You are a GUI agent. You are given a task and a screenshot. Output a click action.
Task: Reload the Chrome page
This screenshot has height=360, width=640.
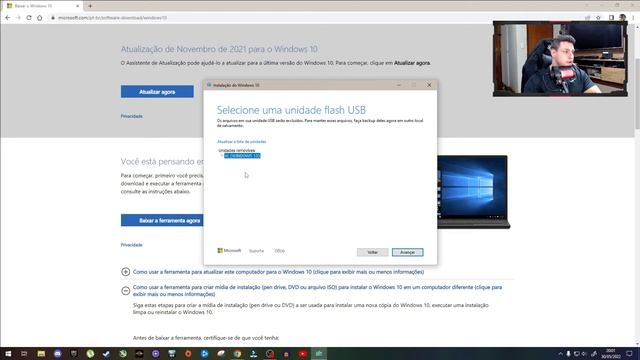point(29,18)
